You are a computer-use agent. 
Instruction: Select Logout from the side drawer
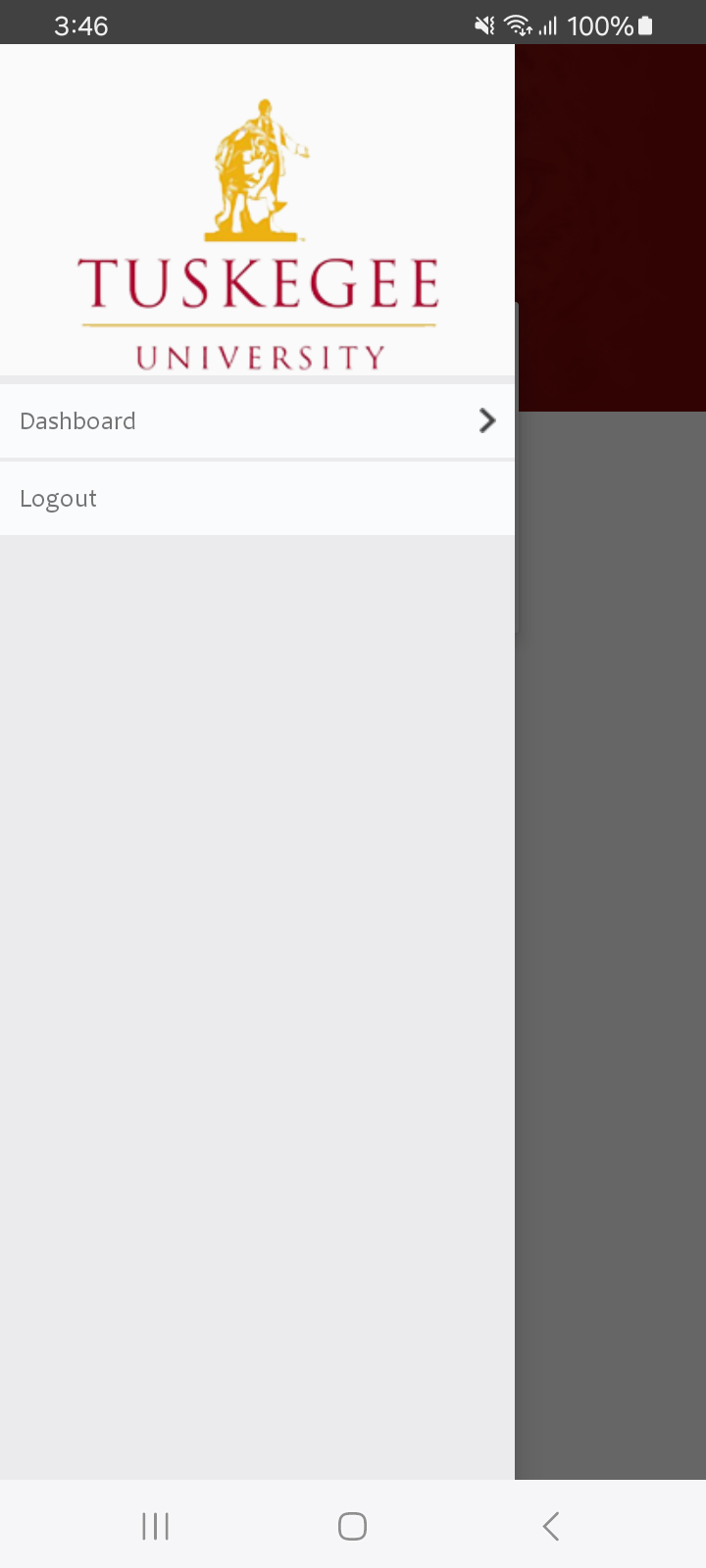[257, 499]
